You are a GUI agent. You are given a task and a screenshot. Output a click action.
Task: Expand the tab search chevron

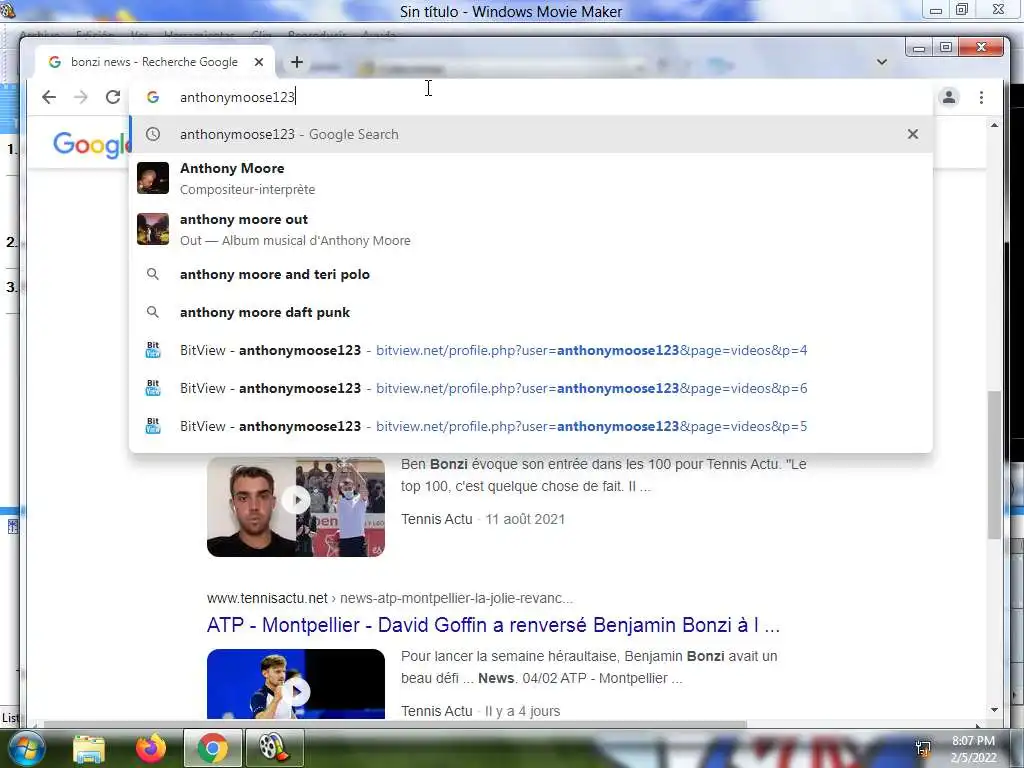point(882,62)
